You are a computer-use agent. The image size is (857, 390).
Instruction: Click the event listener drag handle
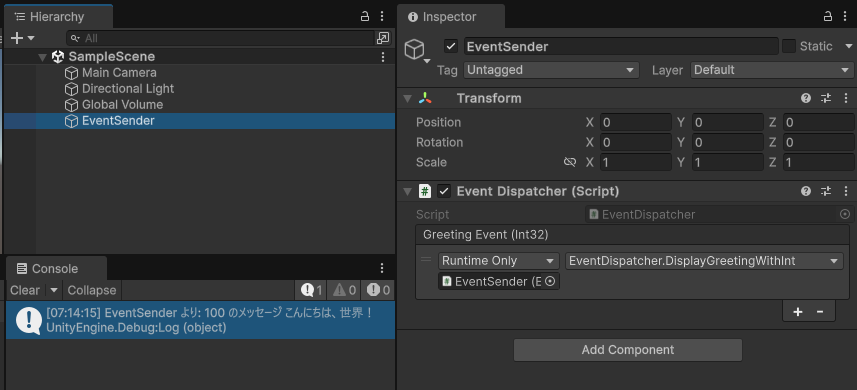click(x=426, y=259)
